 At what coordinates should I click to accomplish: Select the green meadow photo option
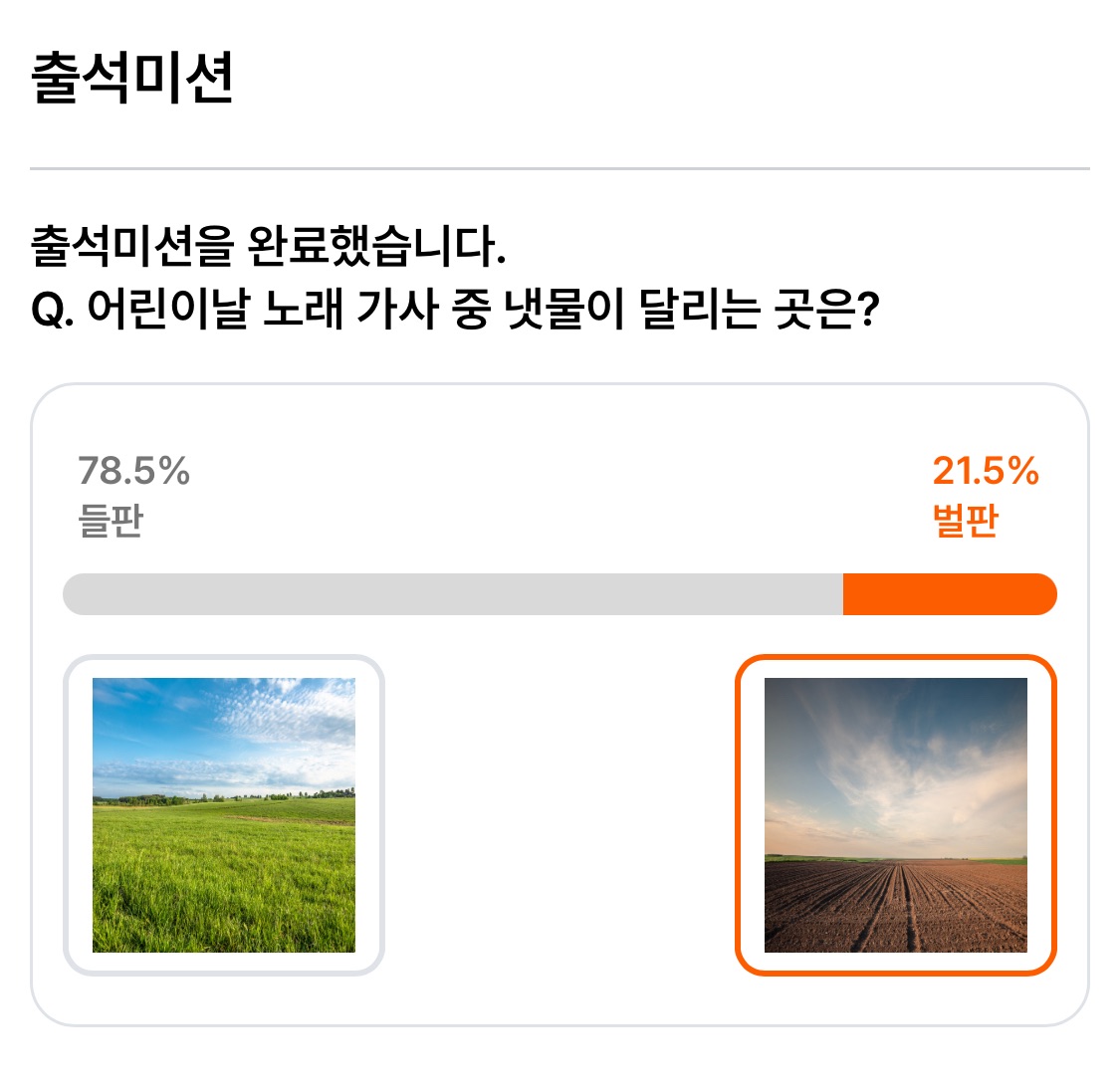point(224,814)
